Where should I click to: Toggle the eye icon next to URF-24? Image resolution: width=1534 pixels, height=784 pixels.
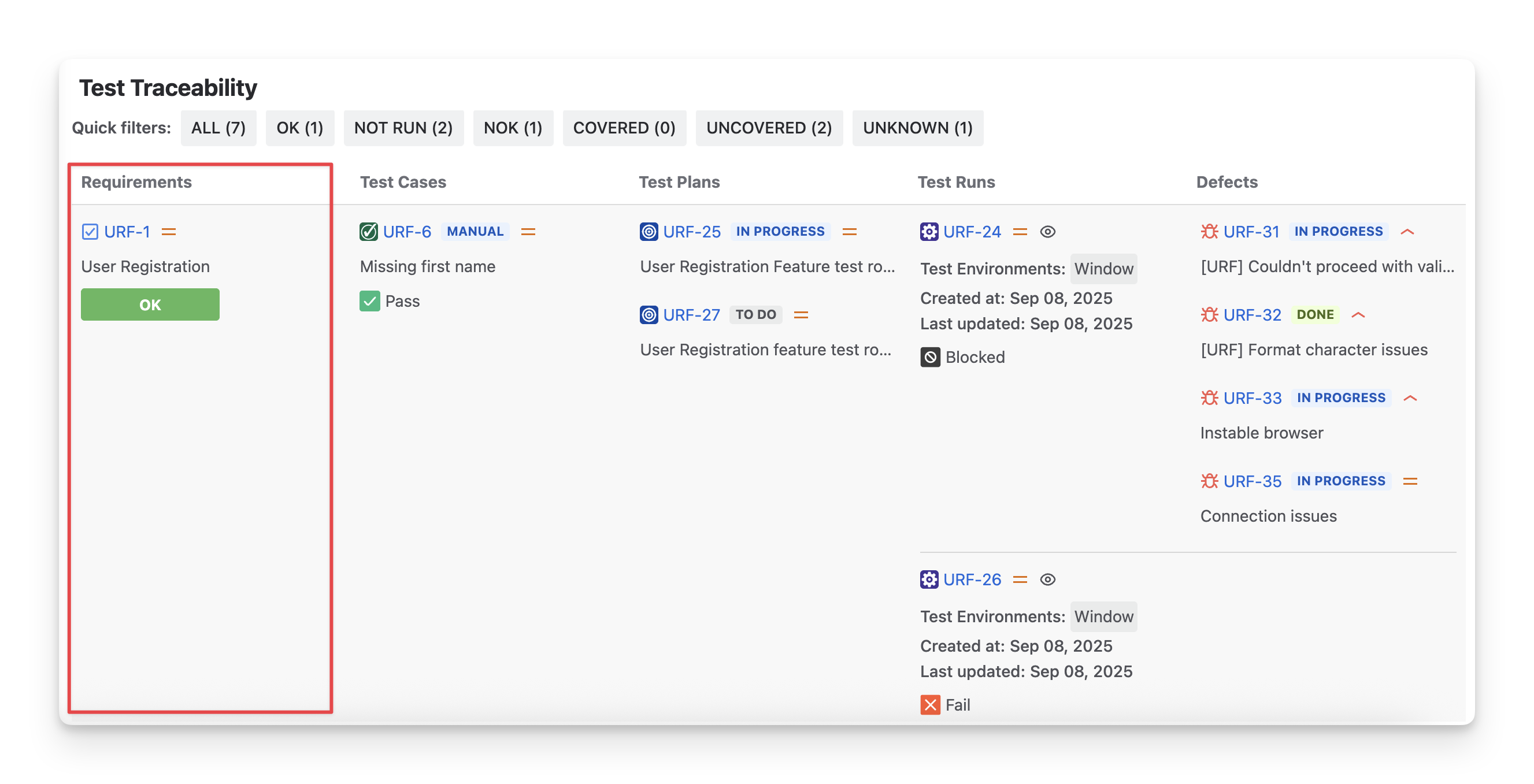pyautogui.click(x=1047, y=232)
